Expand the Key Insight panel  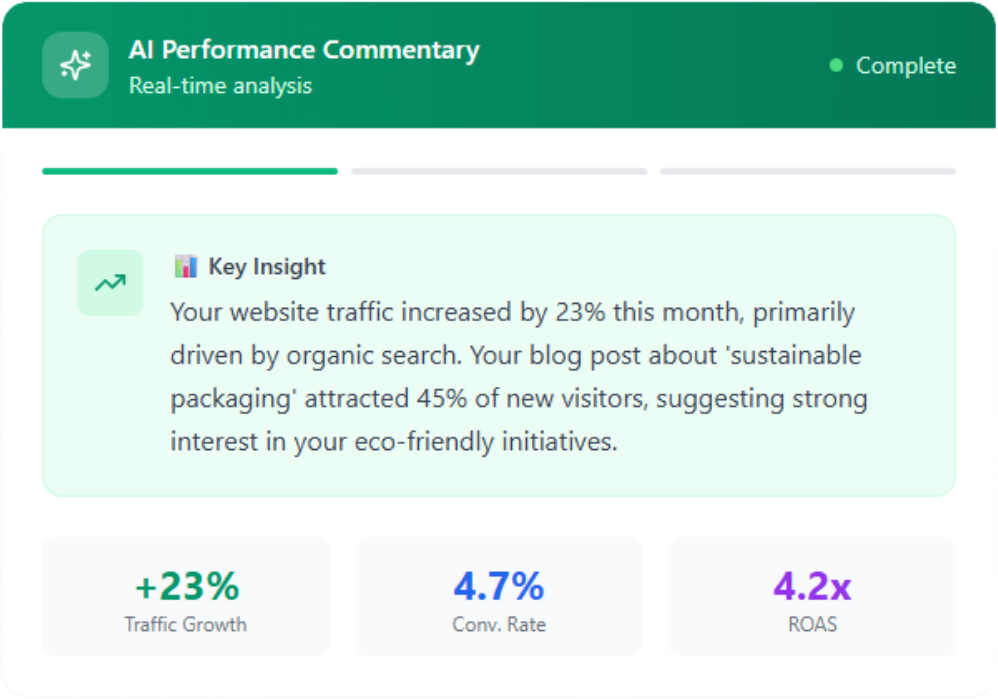(x=498, y=354)
